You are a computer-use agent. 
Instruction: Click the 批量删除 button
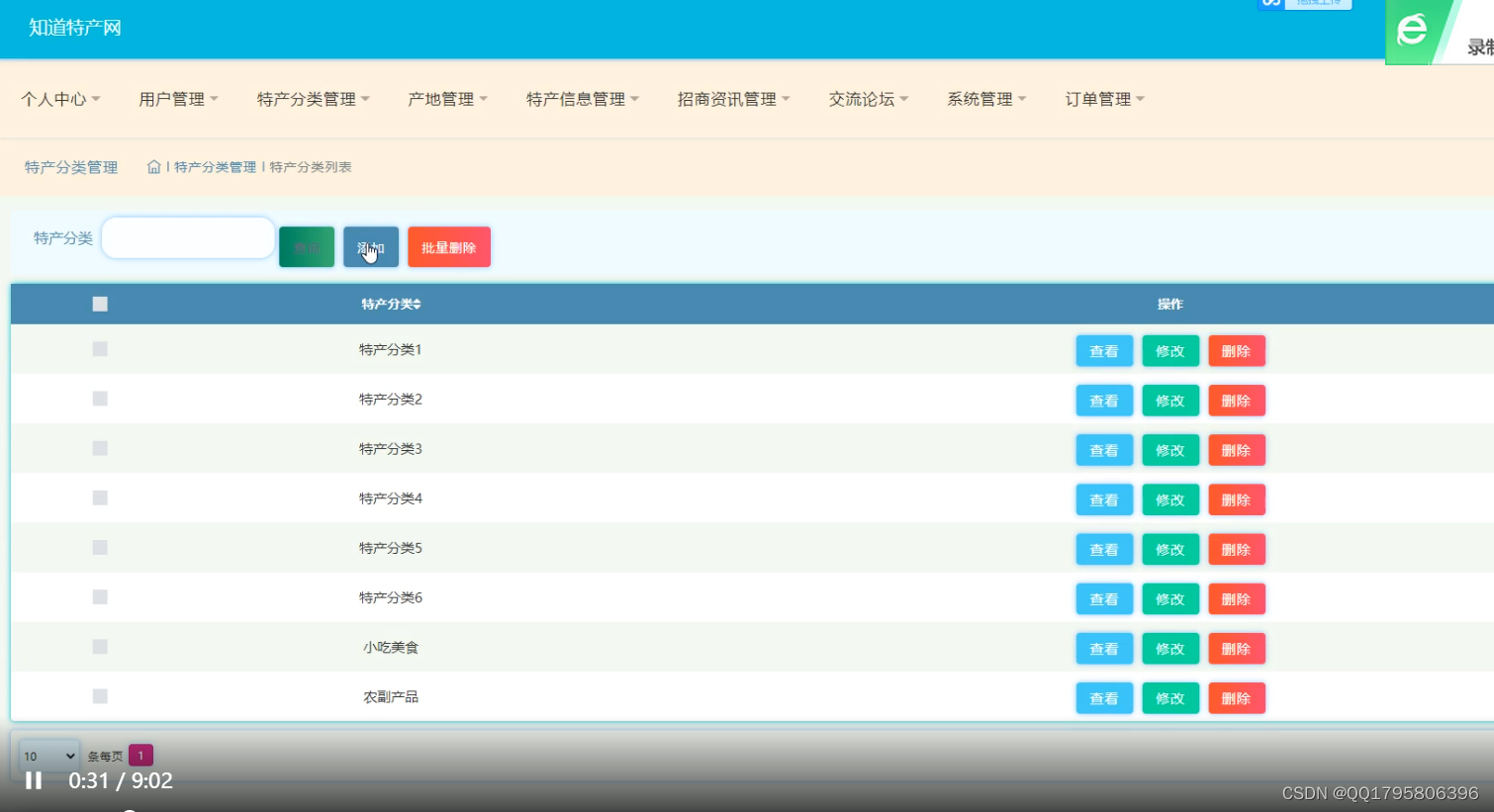point(449,247)
